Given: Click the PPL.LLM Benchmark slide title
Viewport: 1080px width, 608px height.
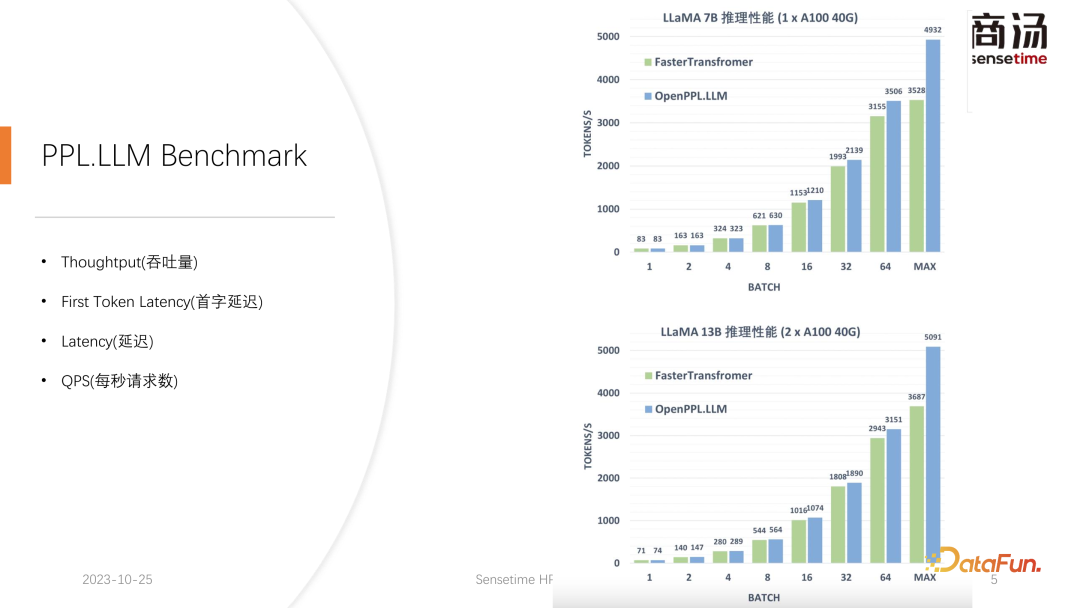Looking at the screenshot, I should coord(174,156).
